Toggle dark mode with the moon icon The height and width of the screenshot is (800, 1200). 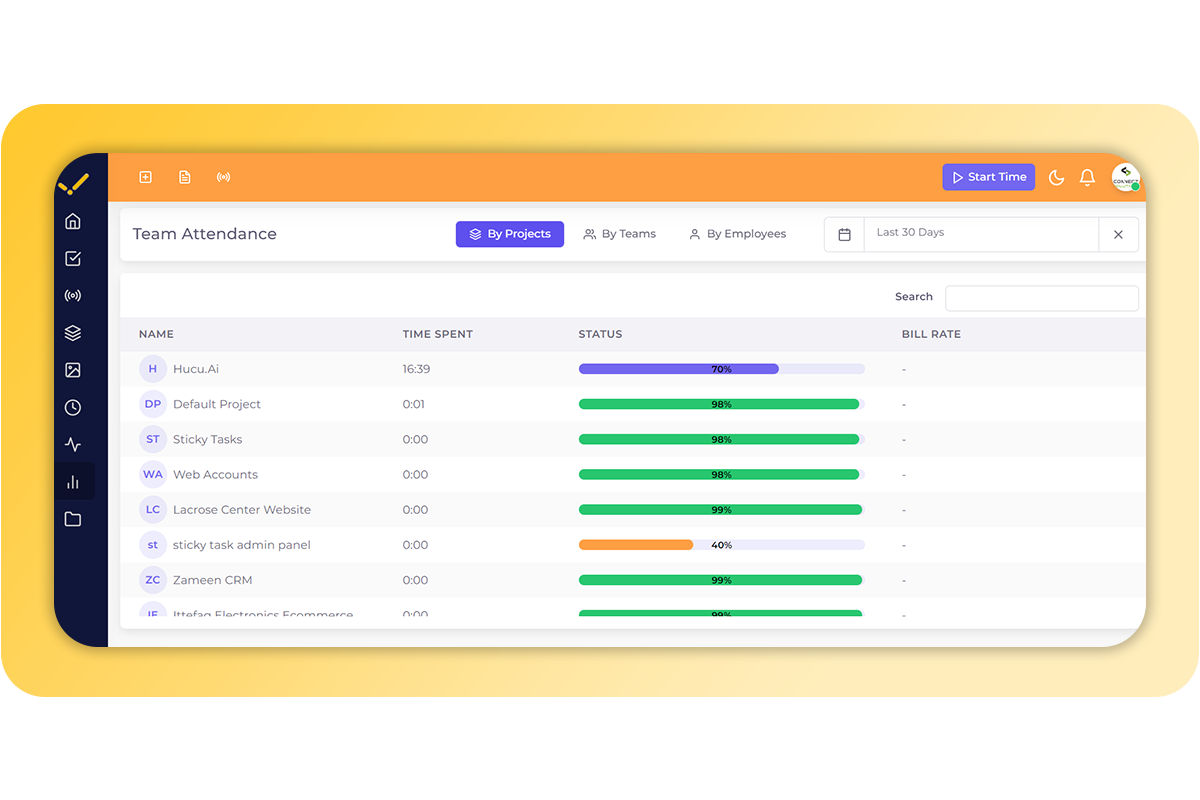click(1056, 176)
